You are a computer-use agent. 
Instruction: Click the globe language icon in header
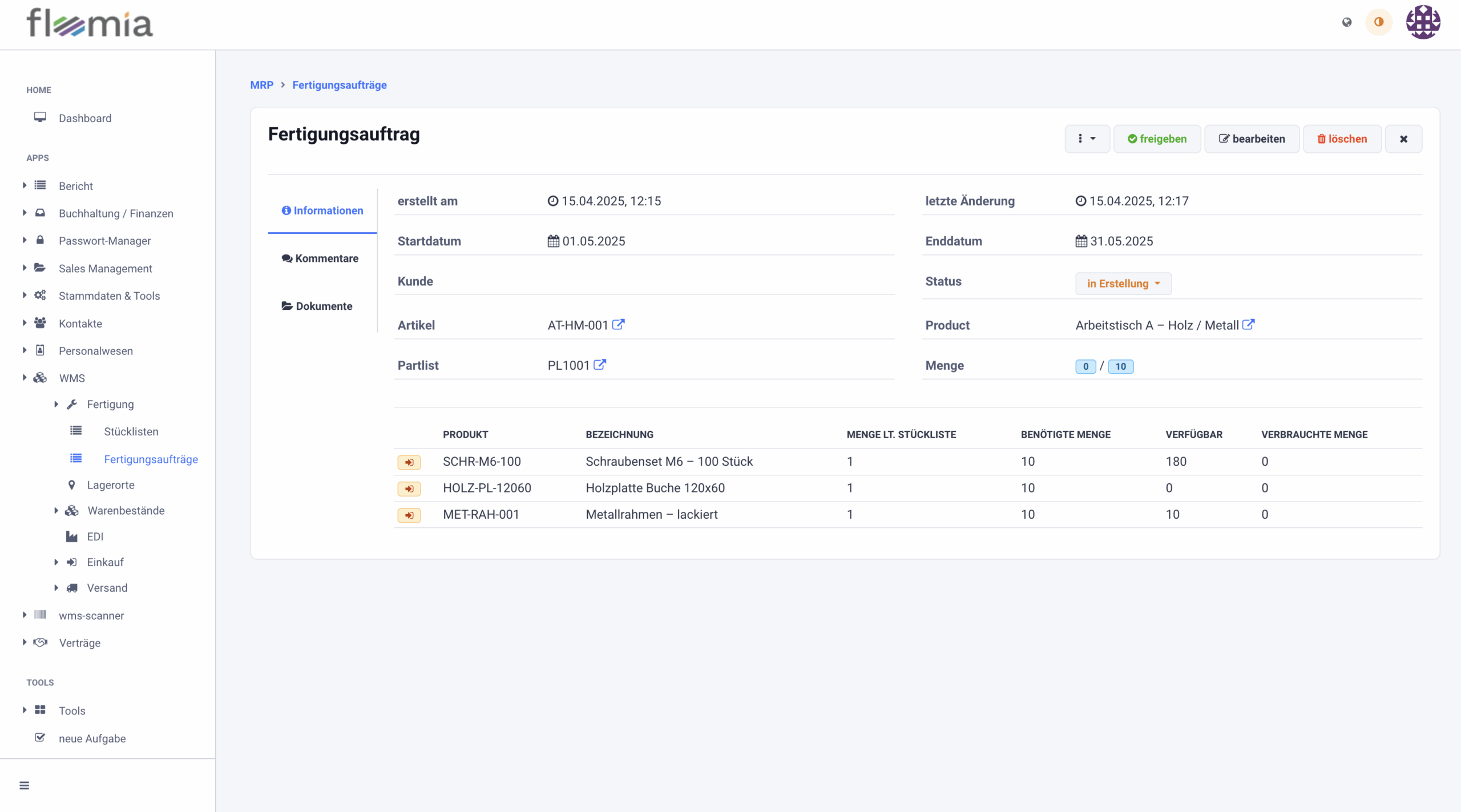click(1347, 22)
